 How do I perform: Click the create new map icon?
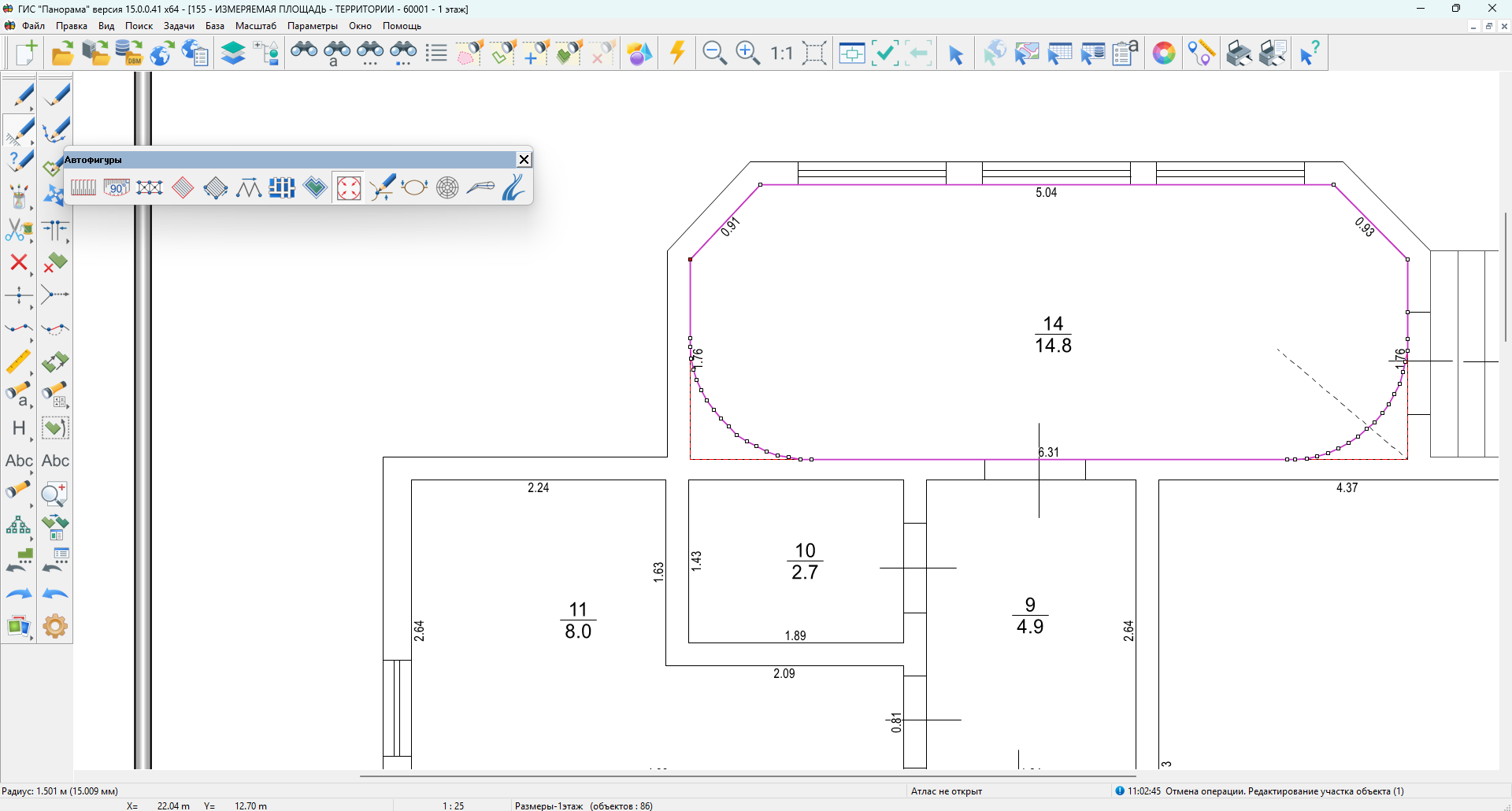pyautogui.click(x=25, y=54)
